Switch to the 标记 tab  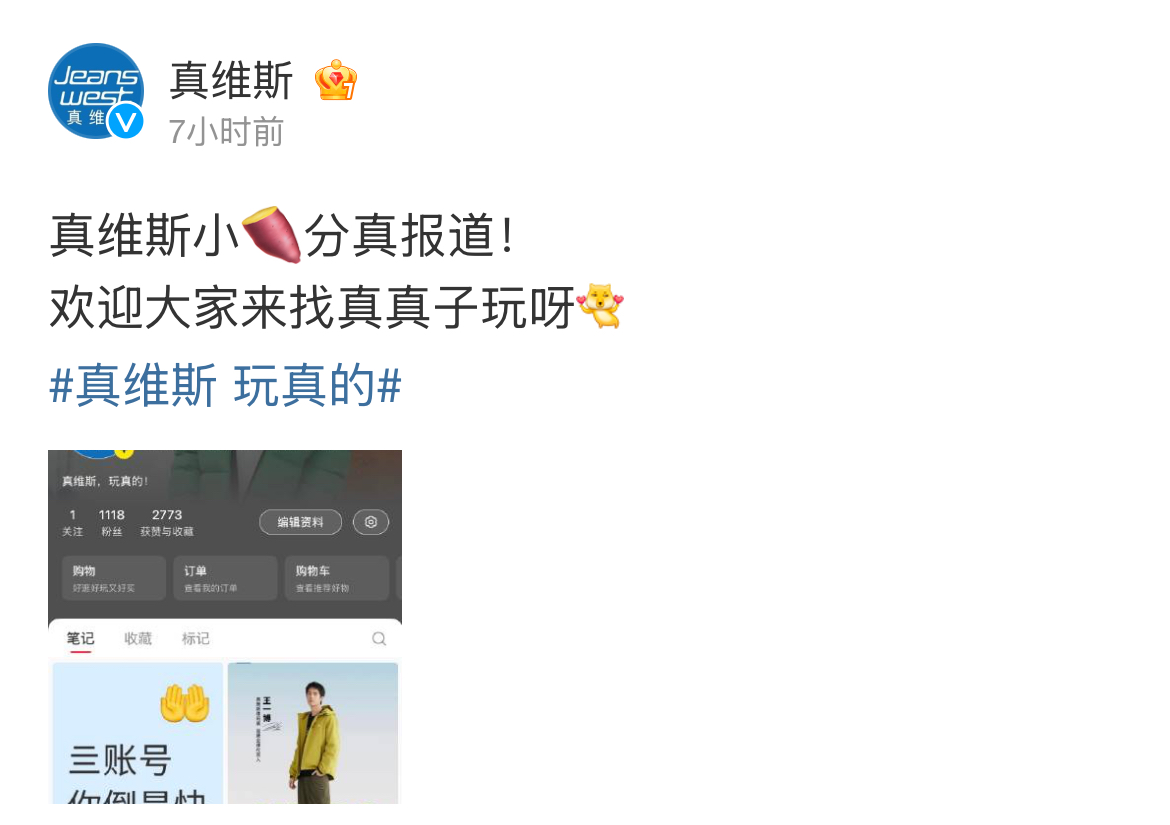pyautogui.click(x=195, y=639)
